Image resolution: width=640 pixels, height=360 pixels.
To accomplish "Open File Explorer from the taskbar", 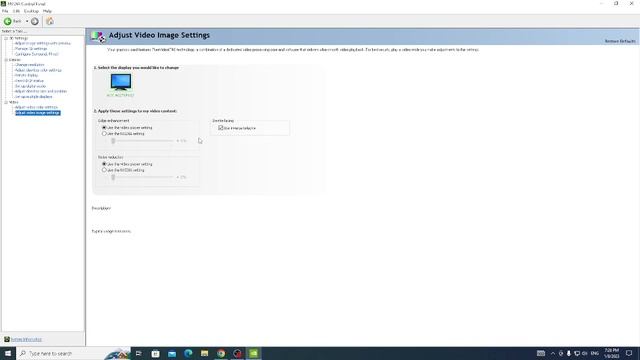I will click(x=204, y=353).
